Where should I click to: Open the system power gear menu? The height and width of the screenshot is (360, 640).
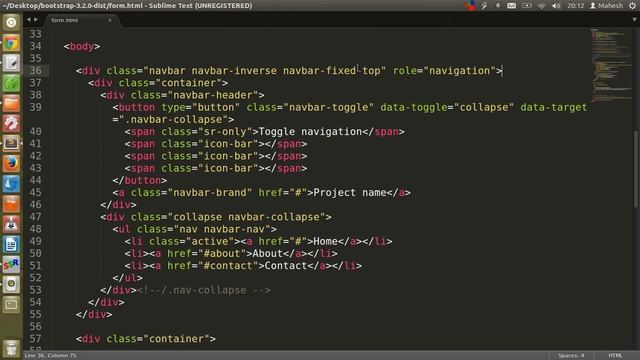point(633,5)
